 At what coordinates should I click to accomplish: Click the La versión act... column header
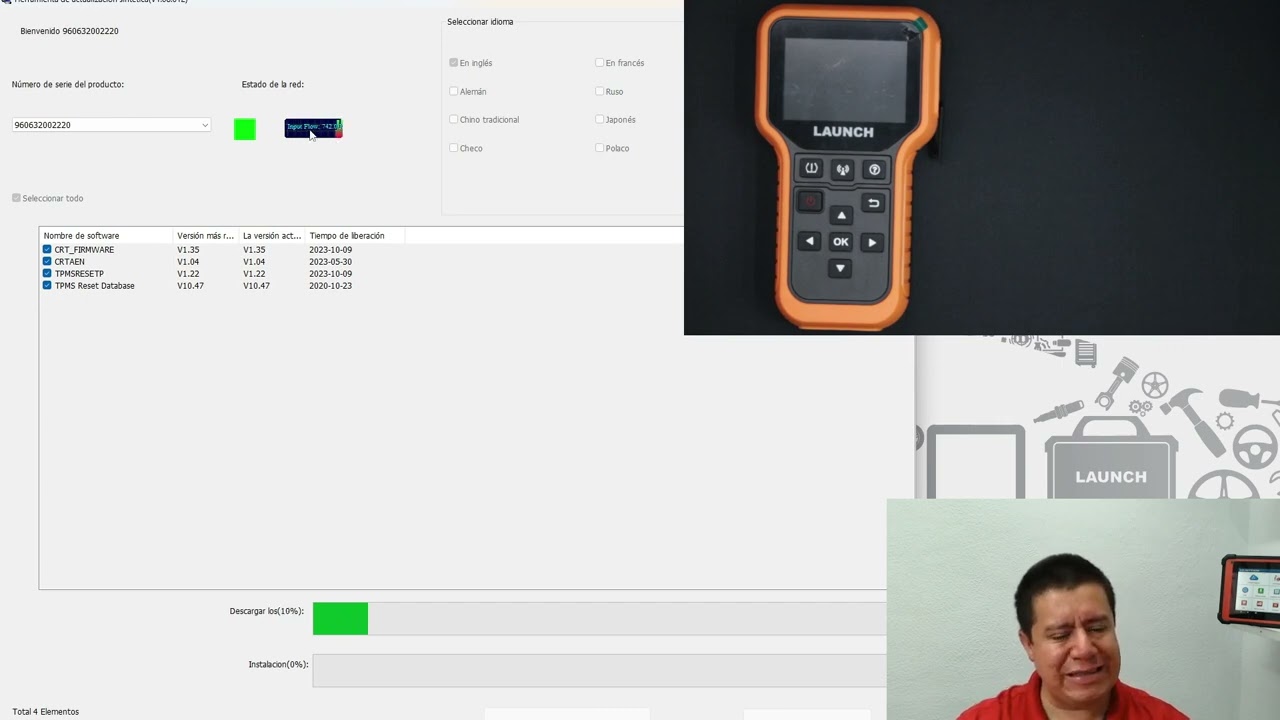point(273,236)
